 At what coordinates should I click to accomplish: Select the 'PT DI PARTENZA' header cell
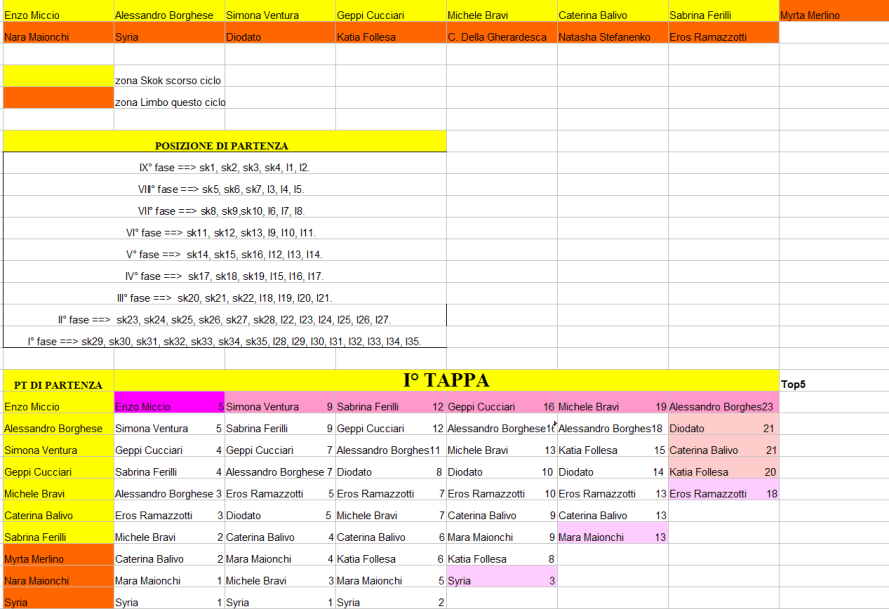(58, 384)
